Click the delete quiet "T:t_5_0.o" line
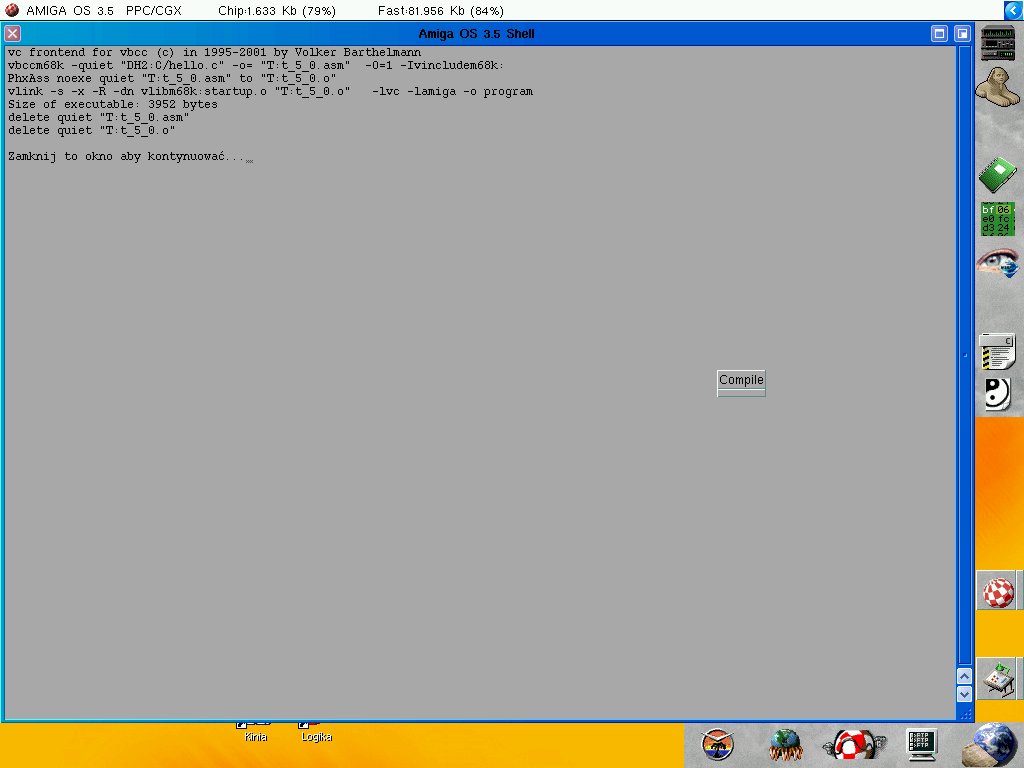This screenshot has width=1024, height=768. [x=91, y=131]
